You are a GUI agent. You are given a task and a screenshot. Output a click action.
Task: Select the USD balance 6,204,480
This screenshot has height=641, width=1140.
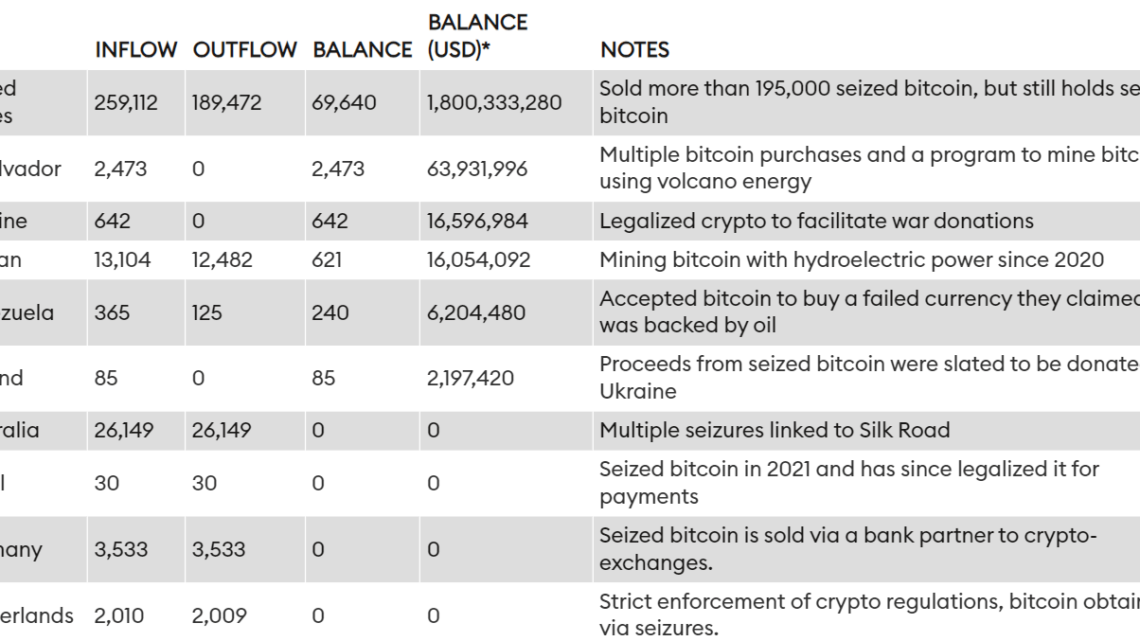click(x=476, y=312)
